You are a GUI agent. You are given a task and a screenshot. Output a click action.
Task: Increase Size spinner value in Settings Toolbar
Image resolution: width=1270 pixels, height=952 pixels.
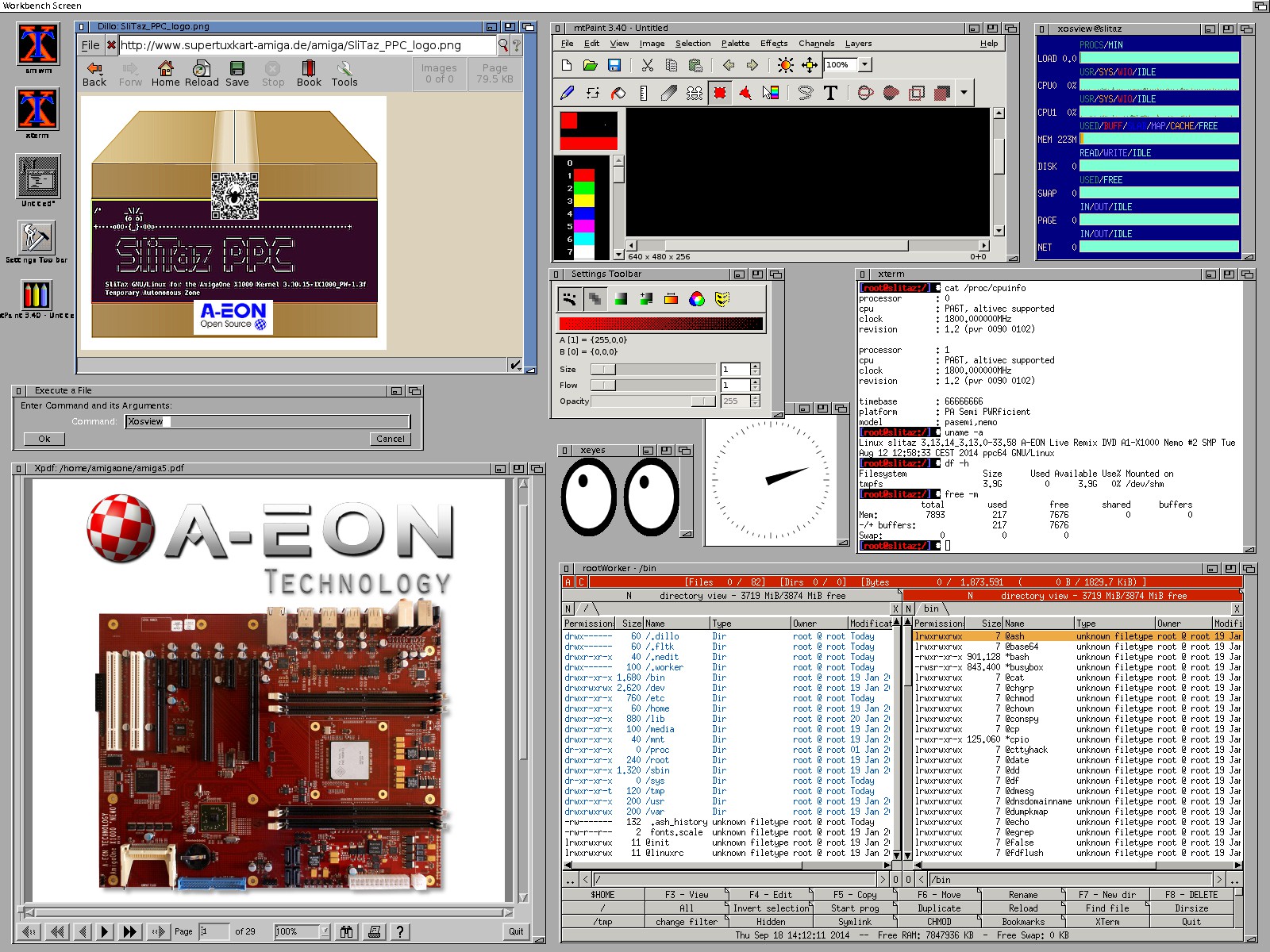click(755, 366)
